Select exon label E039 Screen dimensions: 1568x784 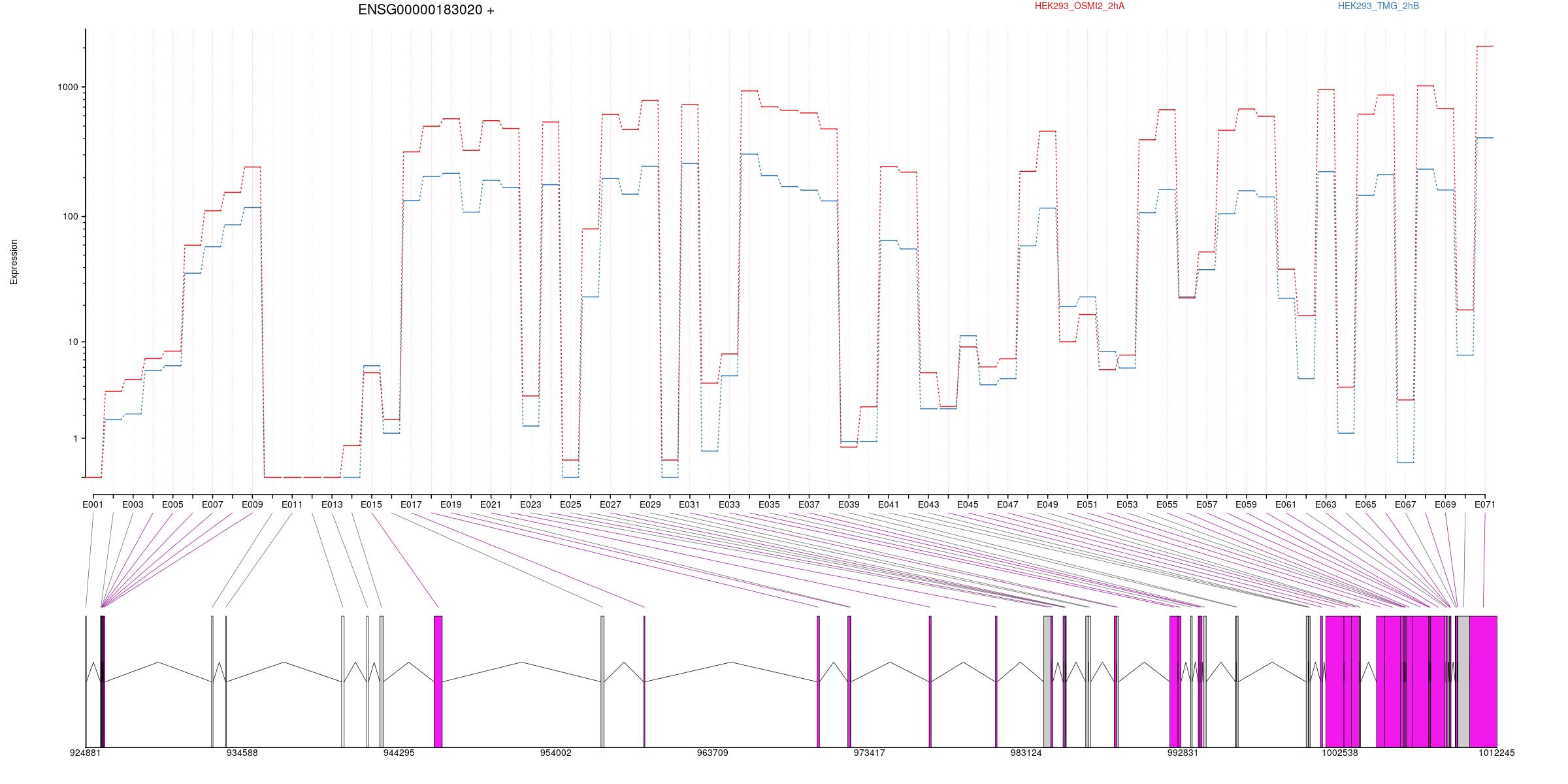point(849,504)
